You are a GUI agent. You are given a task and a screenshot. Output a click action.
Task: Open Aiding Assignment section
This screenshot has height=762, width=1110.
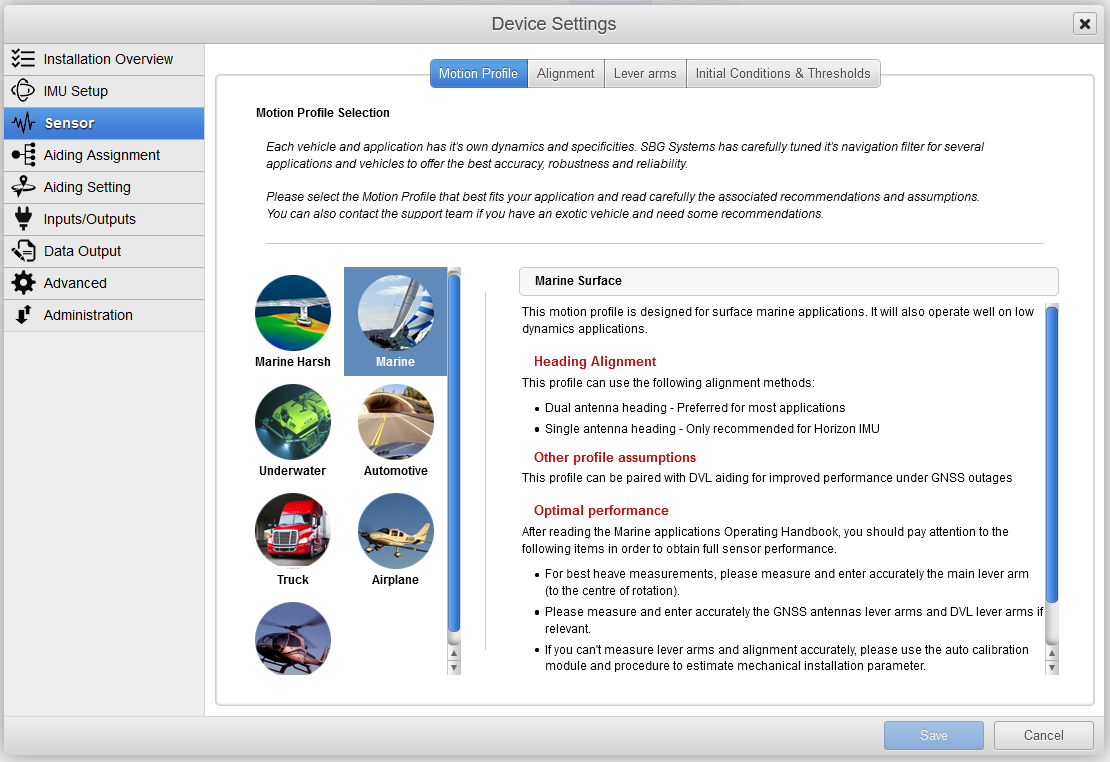[104, 155]
